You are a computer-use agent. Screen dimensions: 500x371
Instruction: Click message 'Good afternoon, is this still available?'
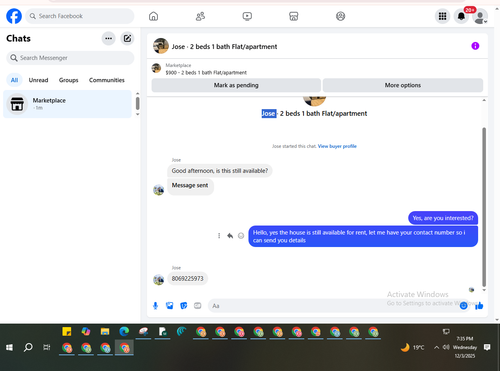click(x=220, y=171)
